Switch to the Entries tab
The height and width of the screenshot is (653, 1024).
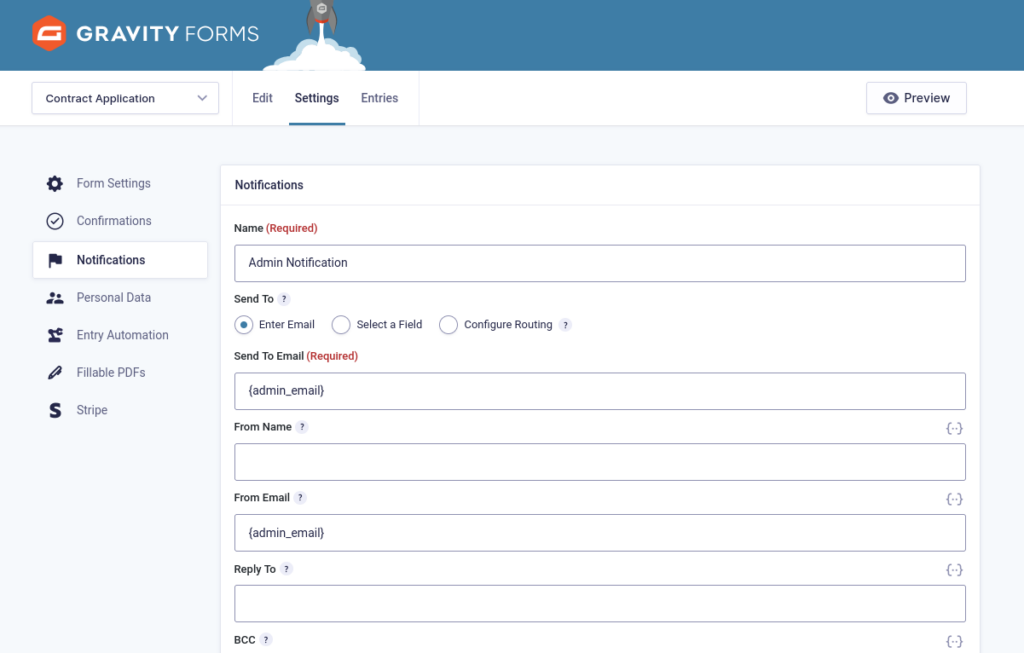pyautogui.click(x=379, y=98)
